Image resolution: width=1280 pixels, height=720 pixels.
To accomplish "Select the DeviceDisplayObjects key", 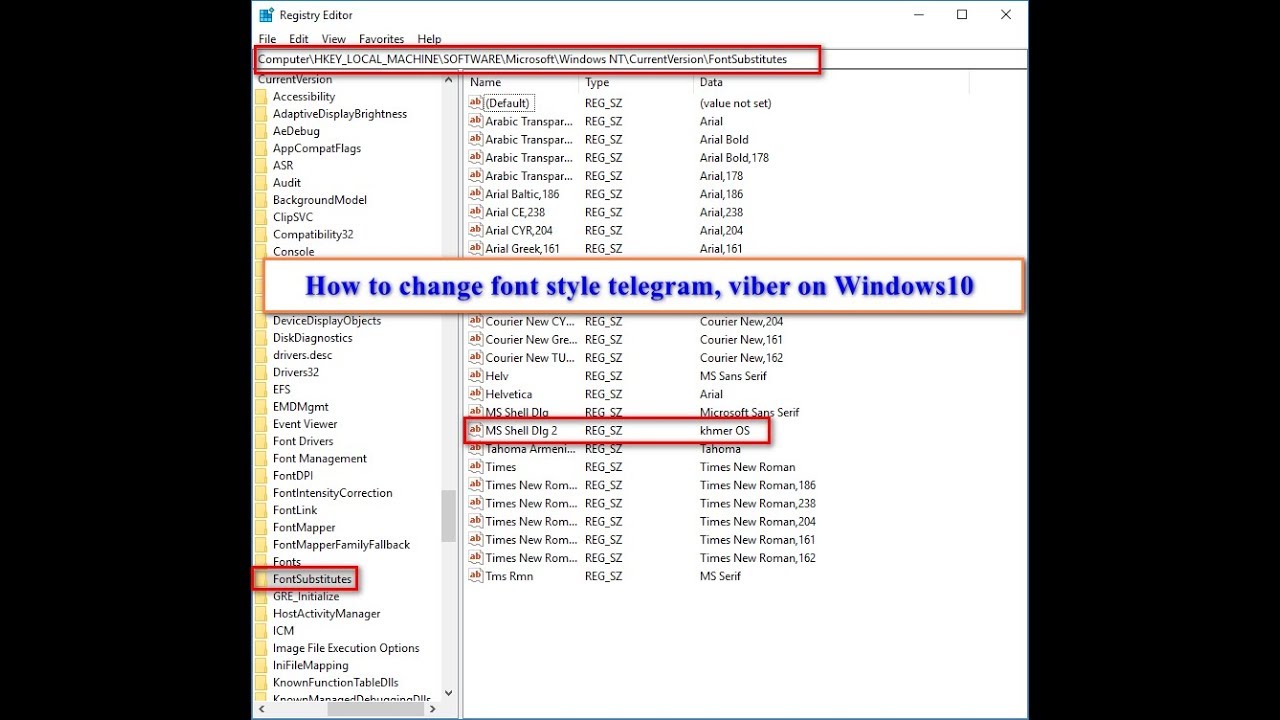I will 327,320.
